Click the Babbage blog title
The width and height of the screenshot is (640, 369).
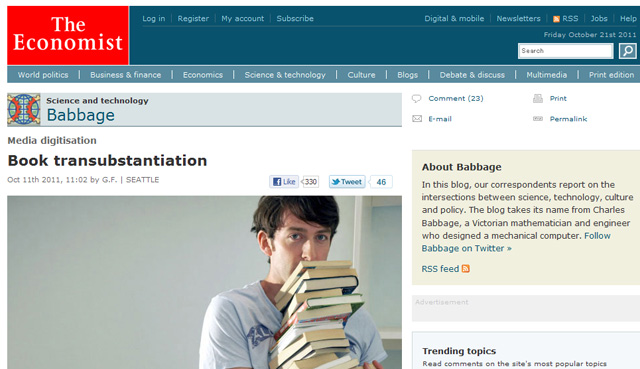click(x=80, y=115)
